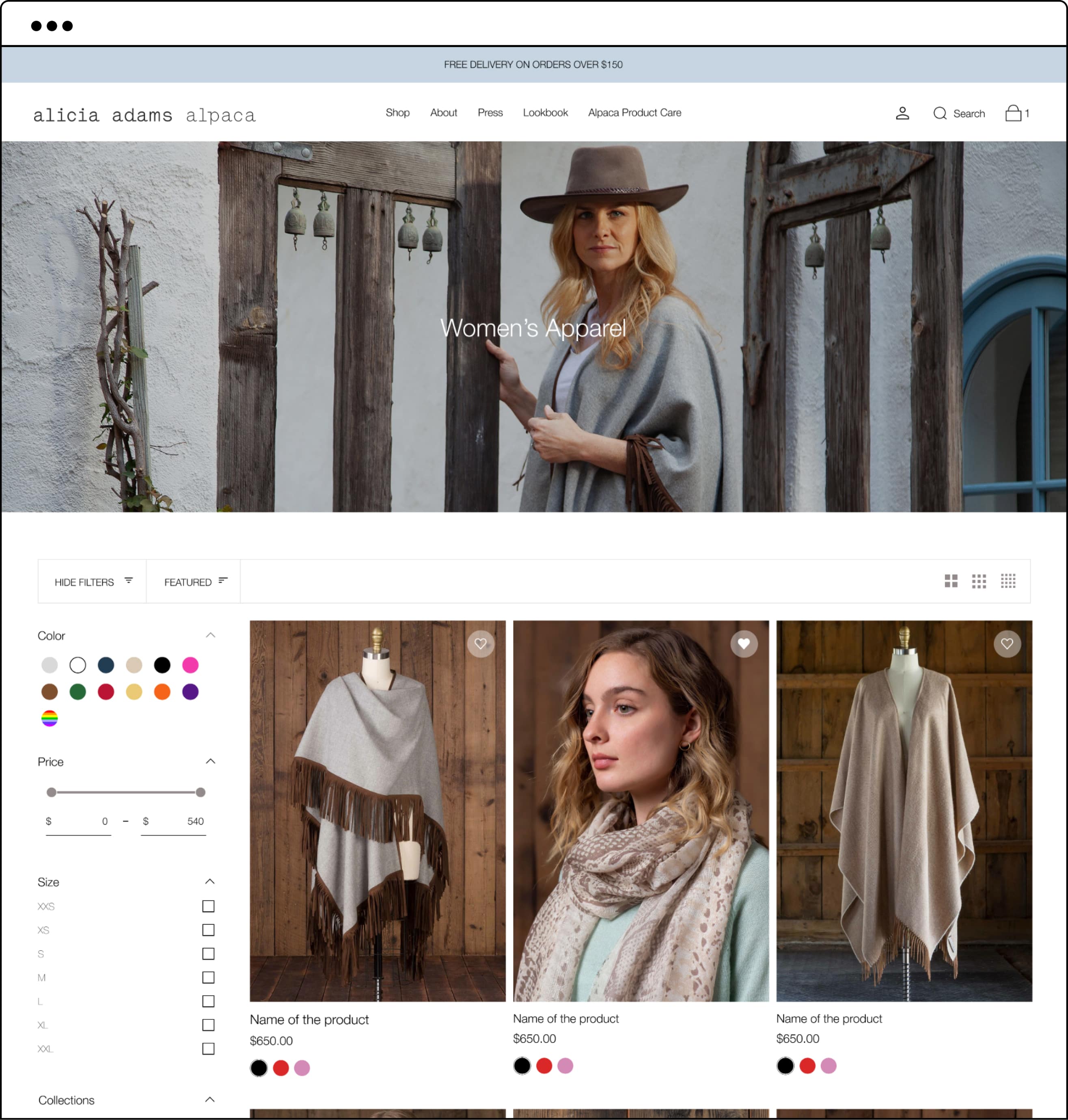Click the search magnifier icon

pos(940,113)
